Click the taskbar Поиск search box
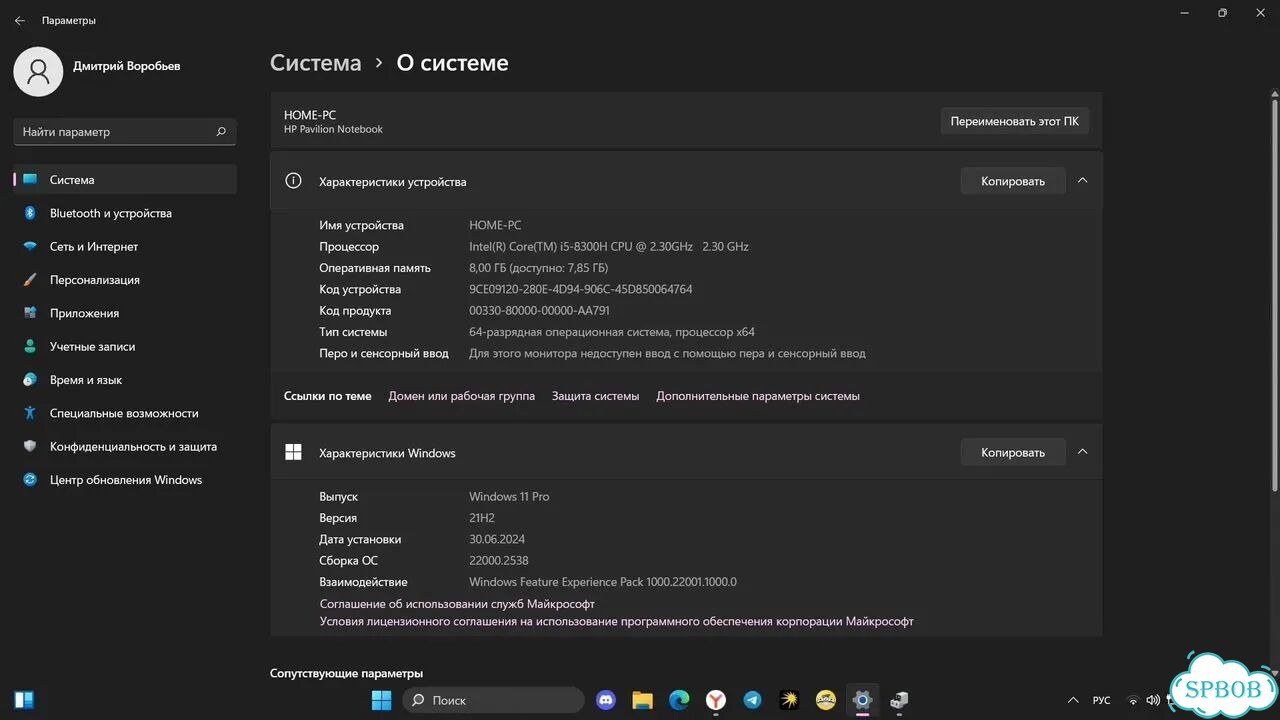The width and height of the screenshot is (1280, 720). (493, 700)
